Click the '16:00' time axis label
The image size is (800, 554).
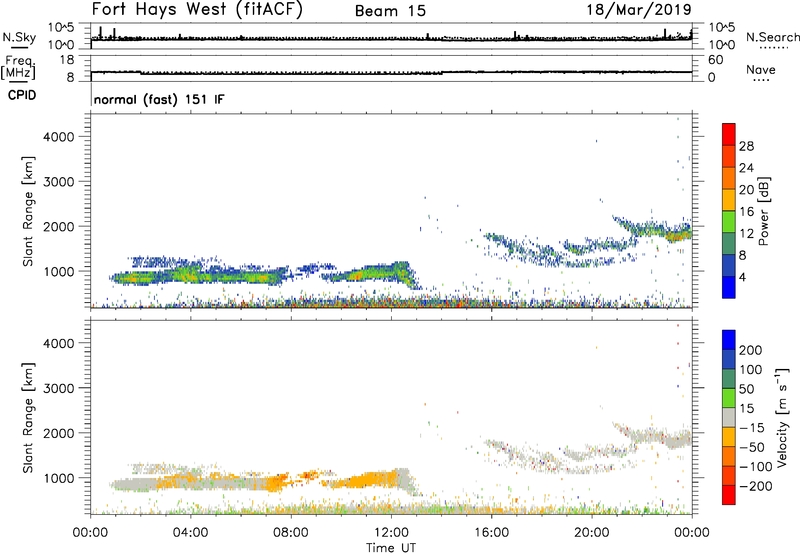pyautogui.click(x=491, y=533)
